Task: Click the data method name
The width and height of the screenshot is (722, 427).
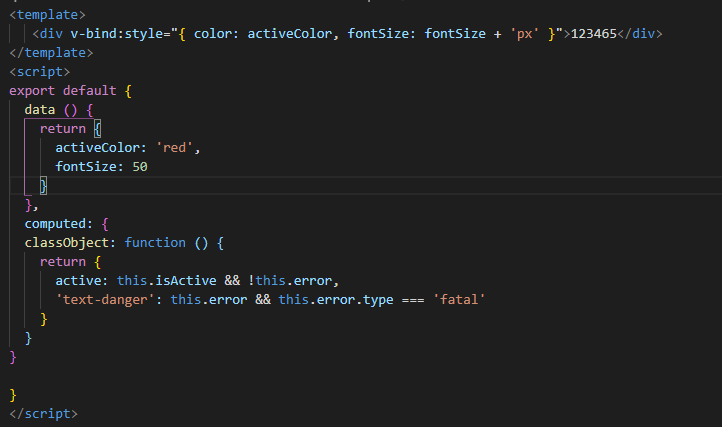Action: pyautogui.click(x=40, y=110)
